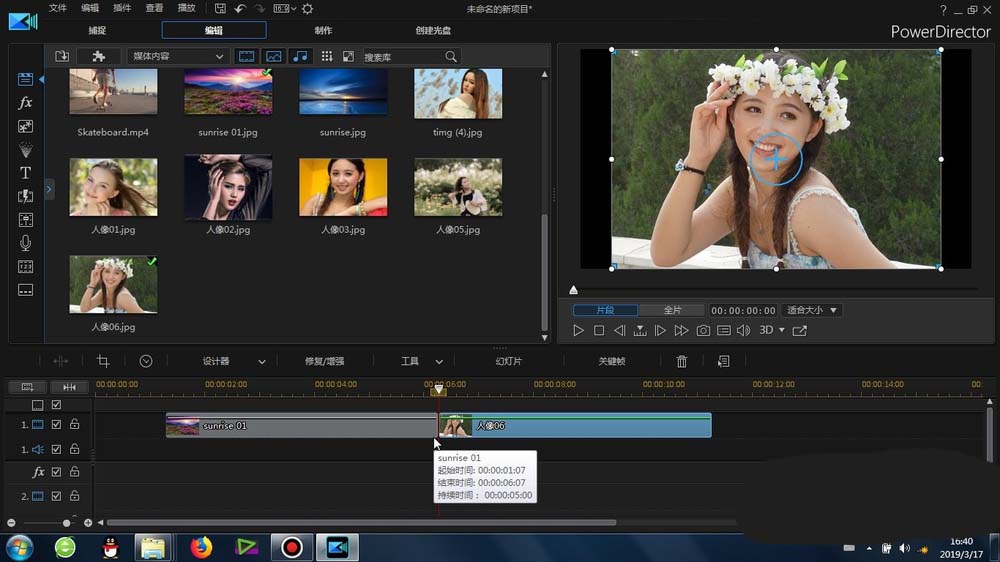Open the Voice-Over recording room microphone icon
Screen dimensions: 1000x562
click(x=25, y=243)
